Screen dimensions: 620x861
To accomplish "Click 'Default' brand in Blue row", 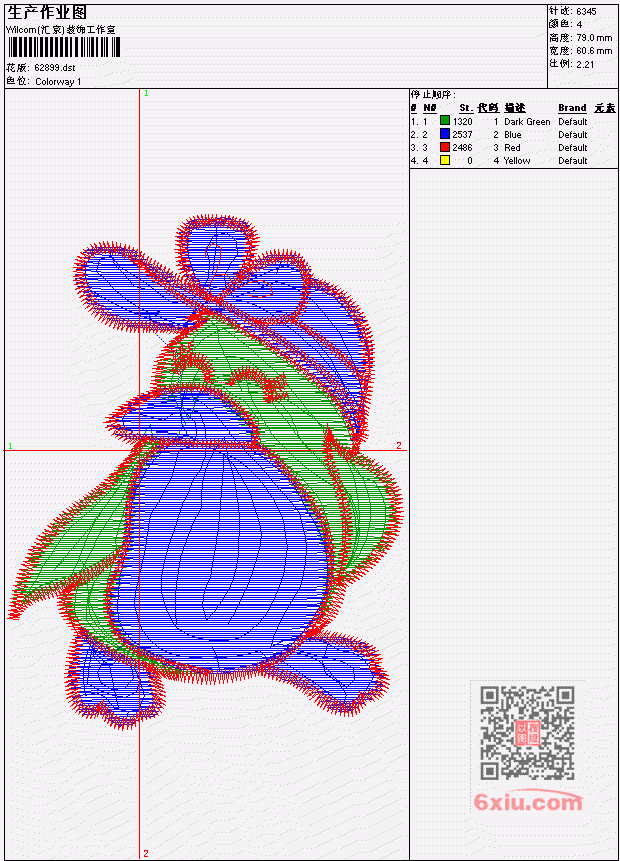I will coord(573,135).
